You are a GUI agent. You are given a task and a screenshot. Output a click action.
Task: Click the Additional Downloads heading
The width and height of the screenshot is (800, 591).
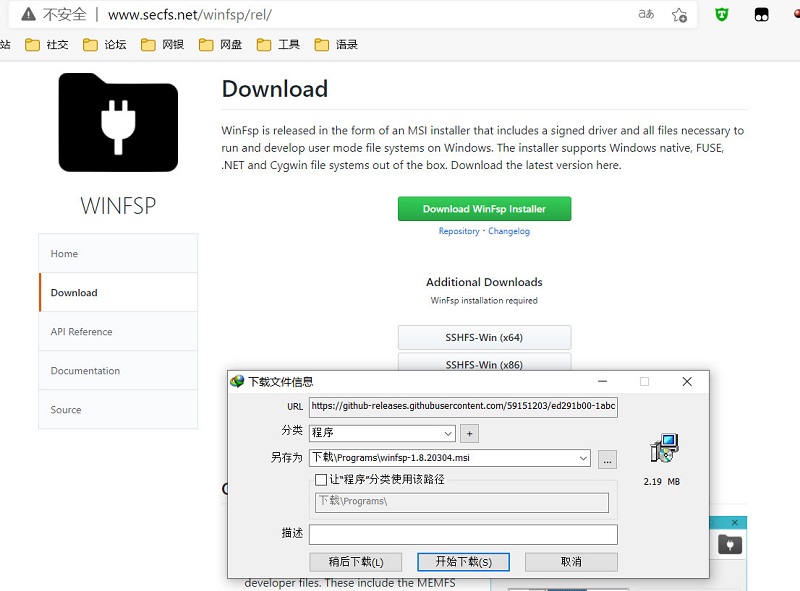(484, 282)
